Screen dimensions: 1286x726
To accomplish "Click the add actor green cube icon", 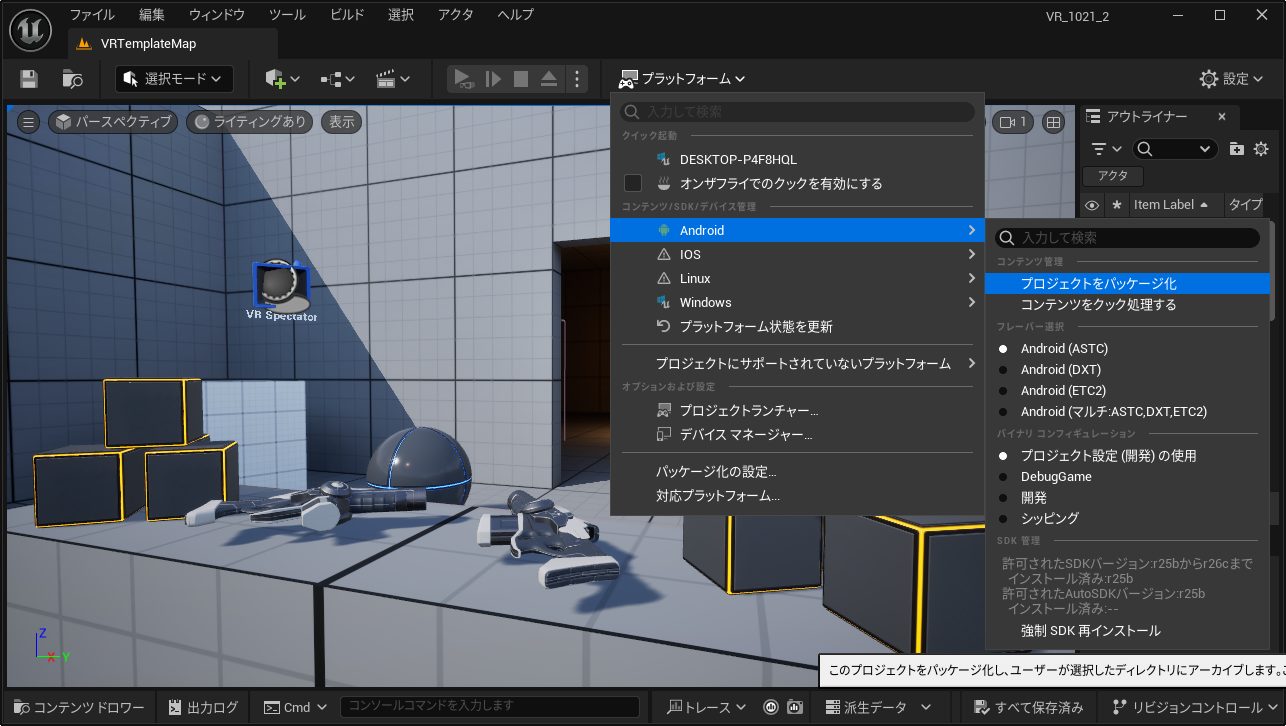I will pos(275,78).
